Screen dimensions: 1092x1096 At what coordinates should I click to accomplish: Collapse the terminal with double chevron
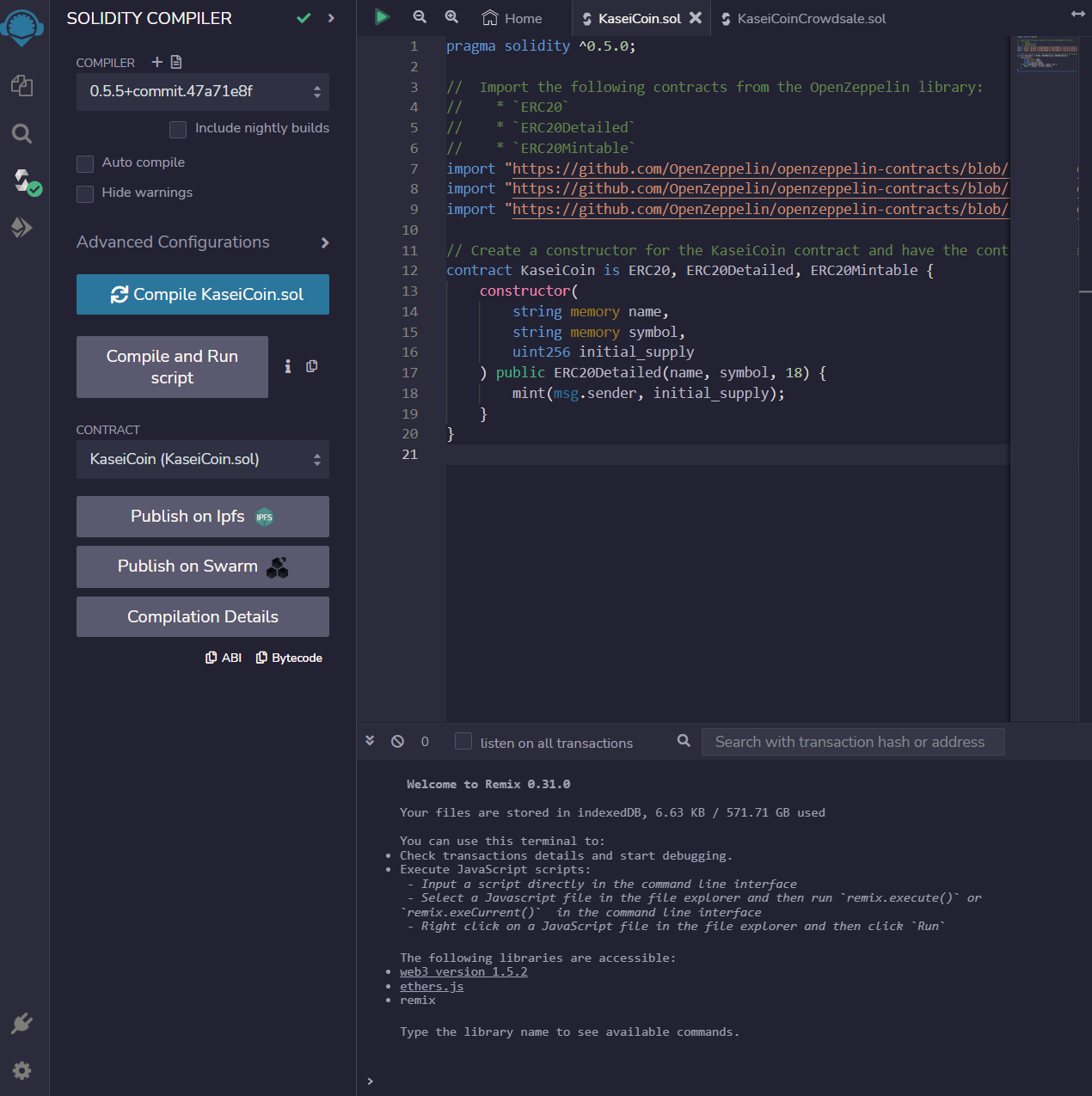(x=370, y=740)
